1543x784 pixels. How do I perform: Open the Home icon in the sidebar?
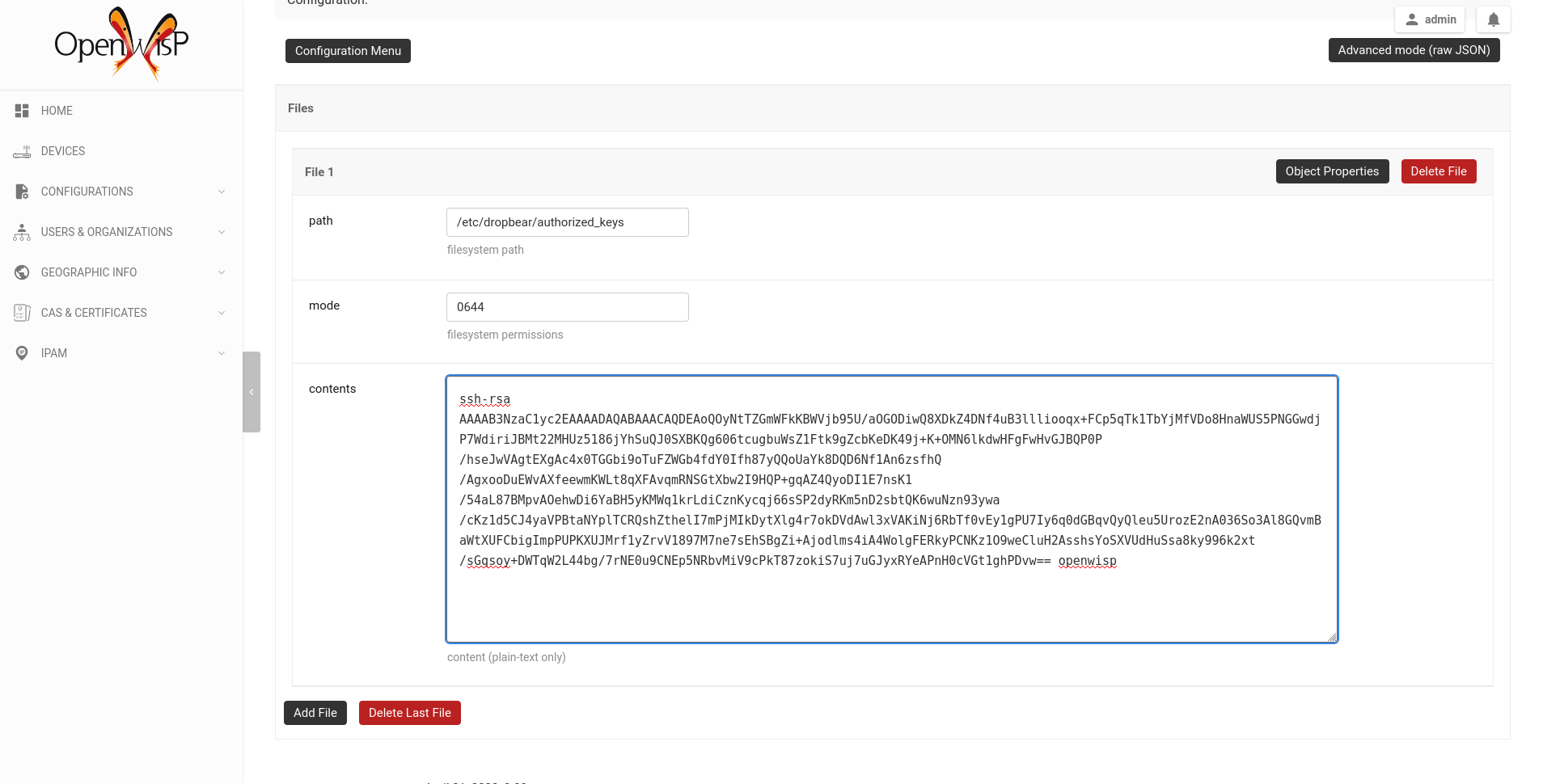click(22, 111)
